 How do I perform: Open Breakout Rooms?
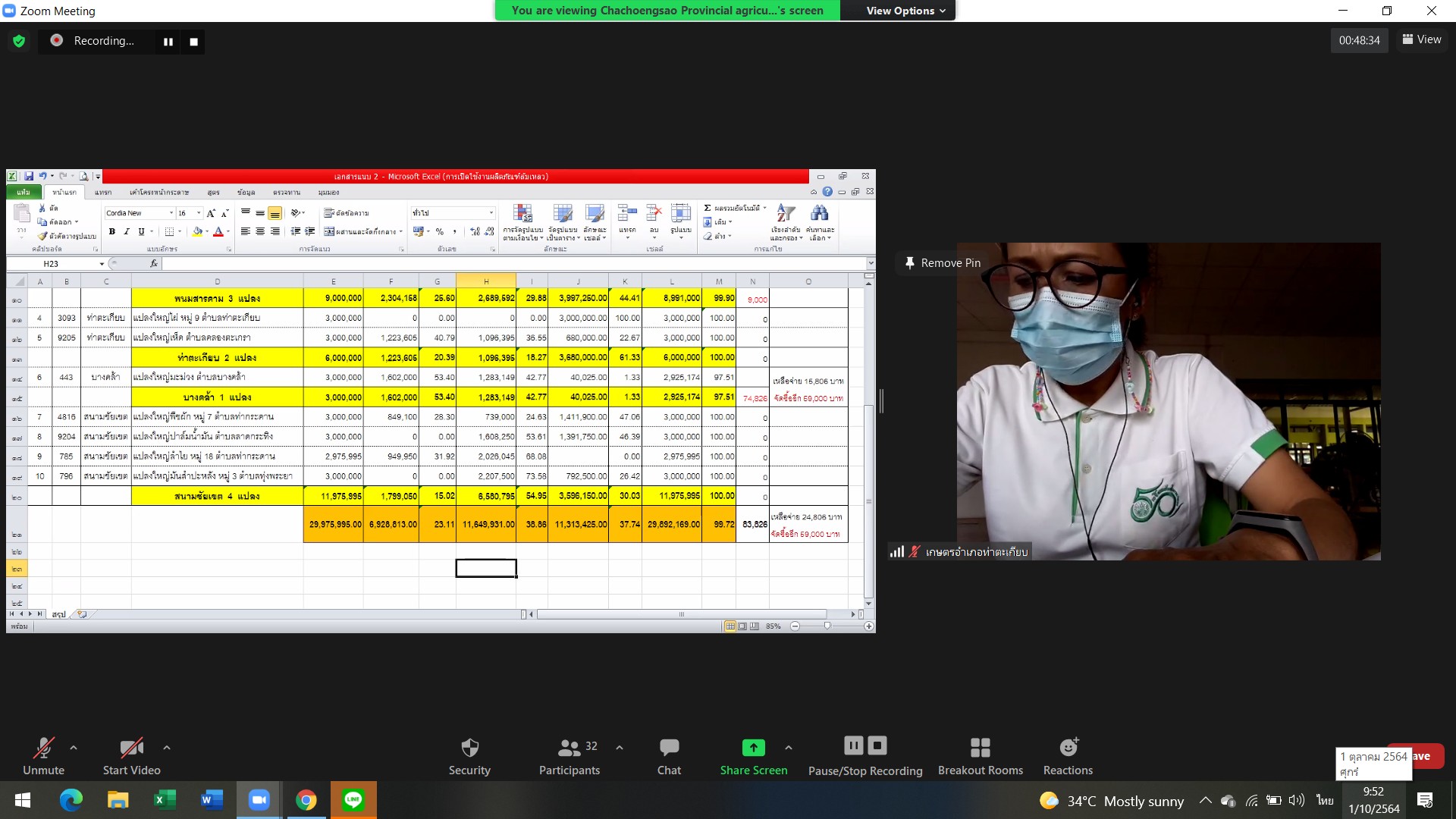[980, 755]
